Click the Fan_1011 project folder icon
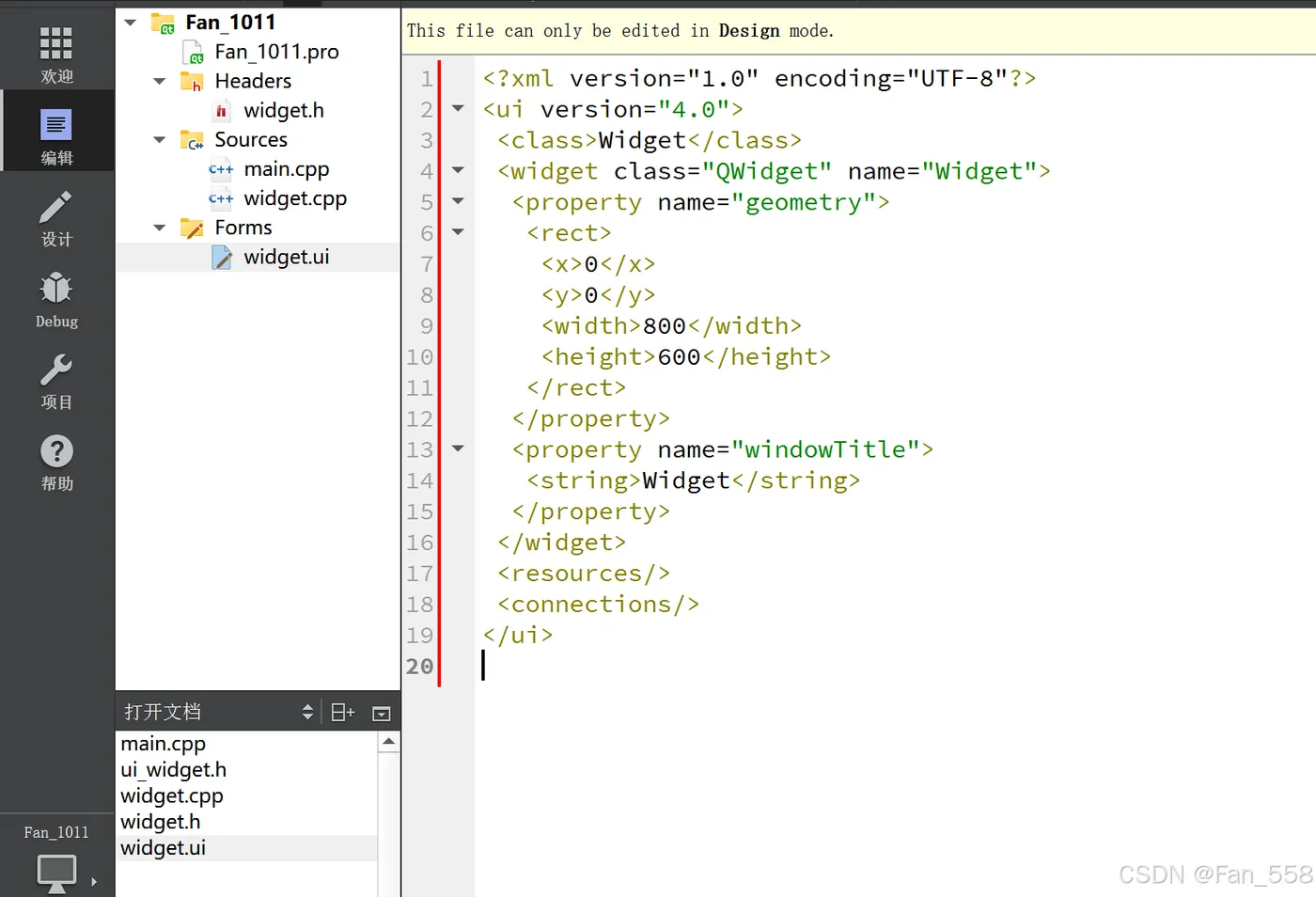 coord(164,23)
